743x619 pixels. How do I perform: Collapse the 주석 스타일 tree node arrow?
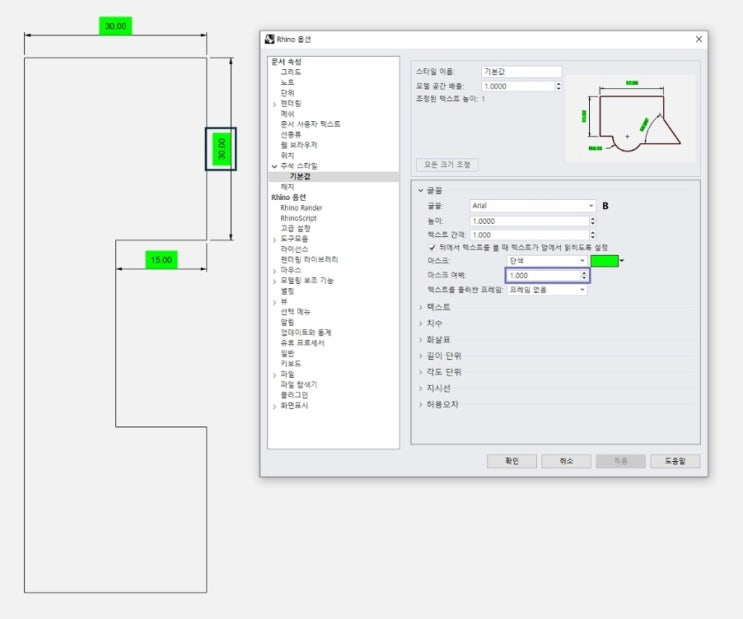coord(274,166)
